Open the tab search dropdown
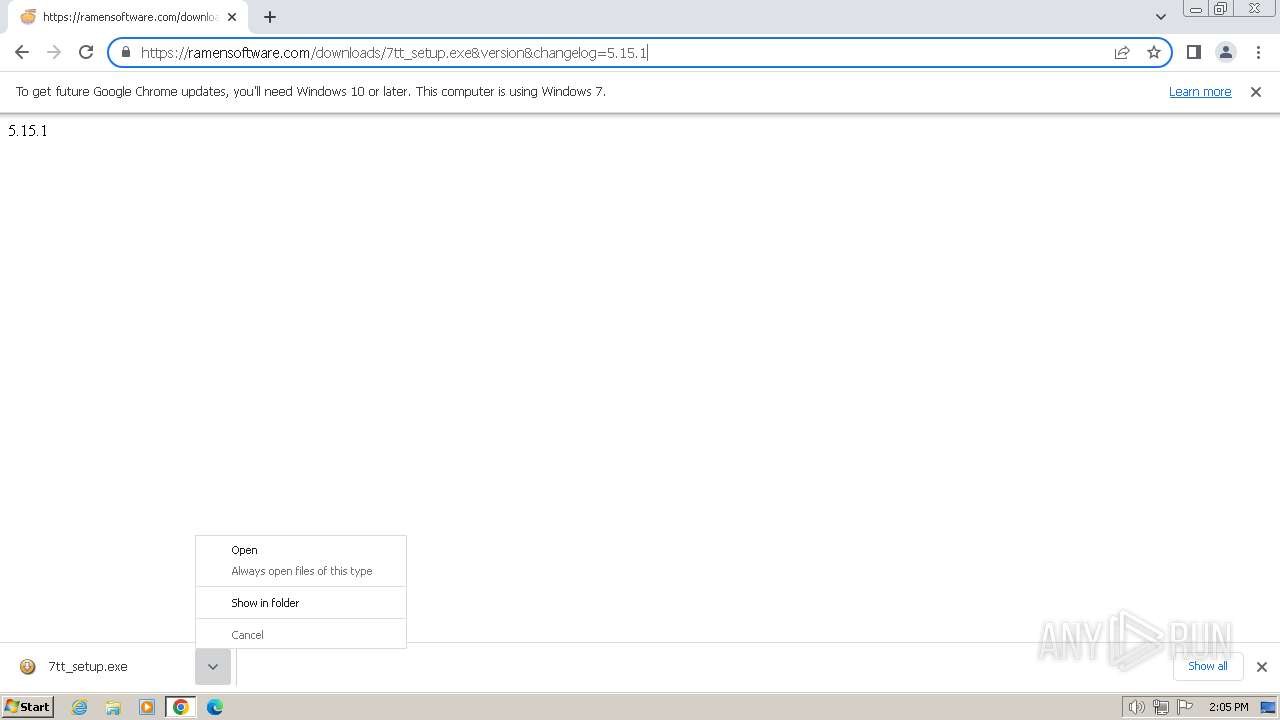Image resolution: width=1280 pixels, height=720 pixels. coord(1161,17)
